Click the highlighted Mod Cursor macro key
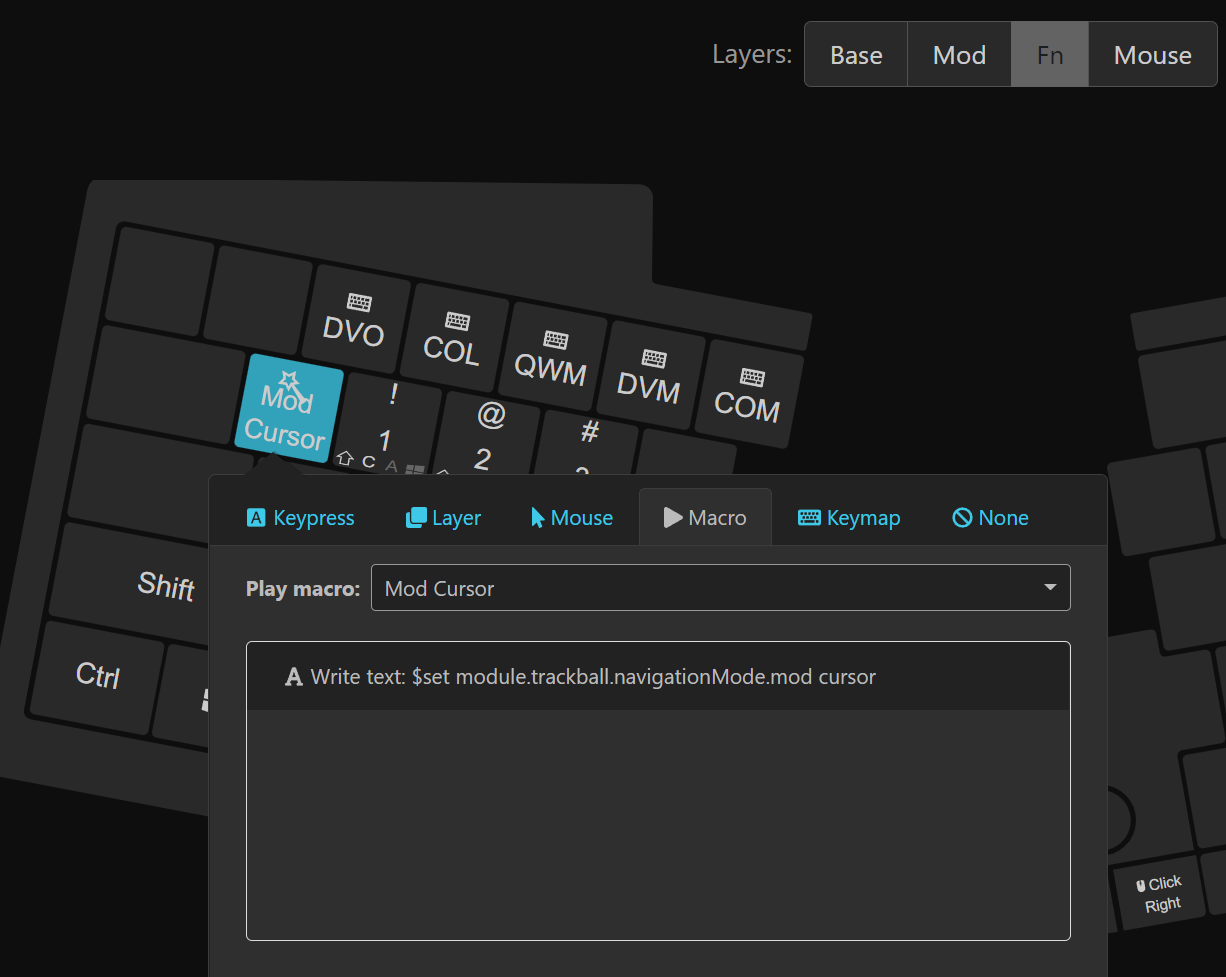Viewport: 1226px width, 977px height. (289, 410)
